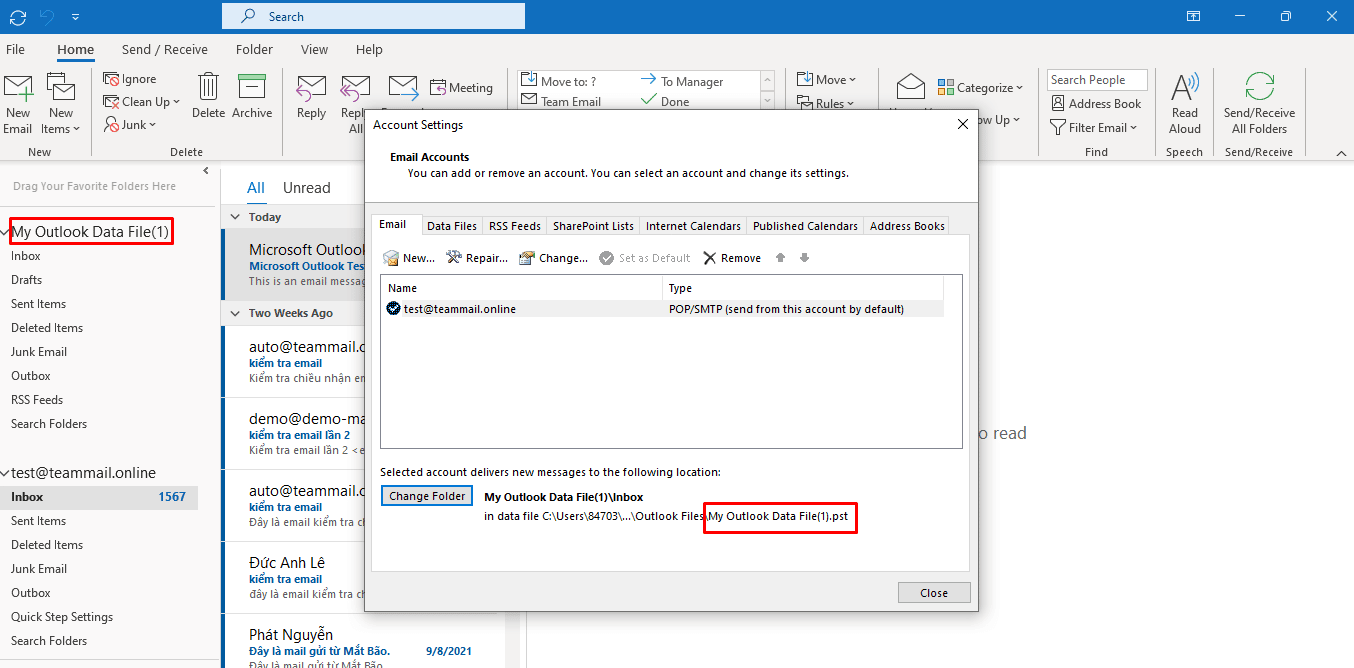Open the Clean Up menu in ribbon

(x=142, y=102)
